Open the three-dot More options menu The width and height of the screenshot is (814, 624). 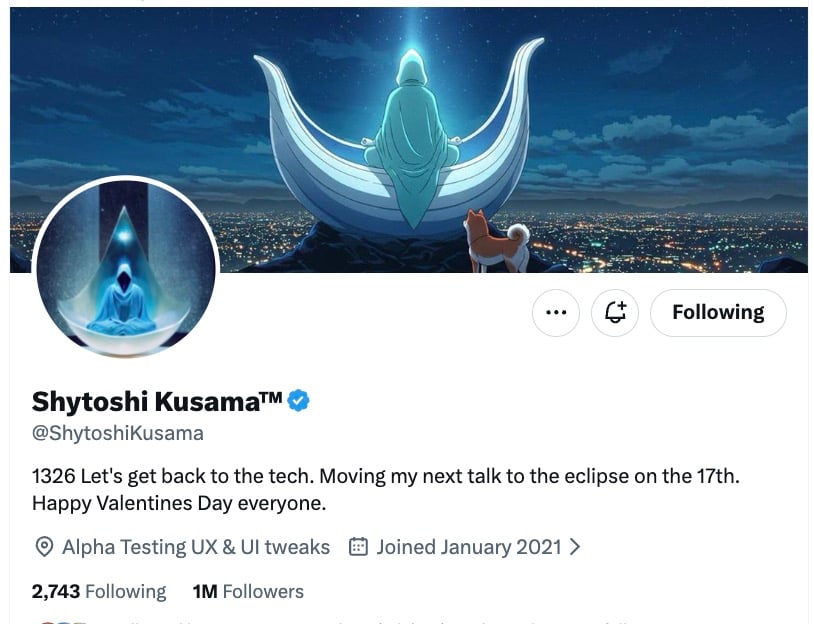(x=555, y=313)
